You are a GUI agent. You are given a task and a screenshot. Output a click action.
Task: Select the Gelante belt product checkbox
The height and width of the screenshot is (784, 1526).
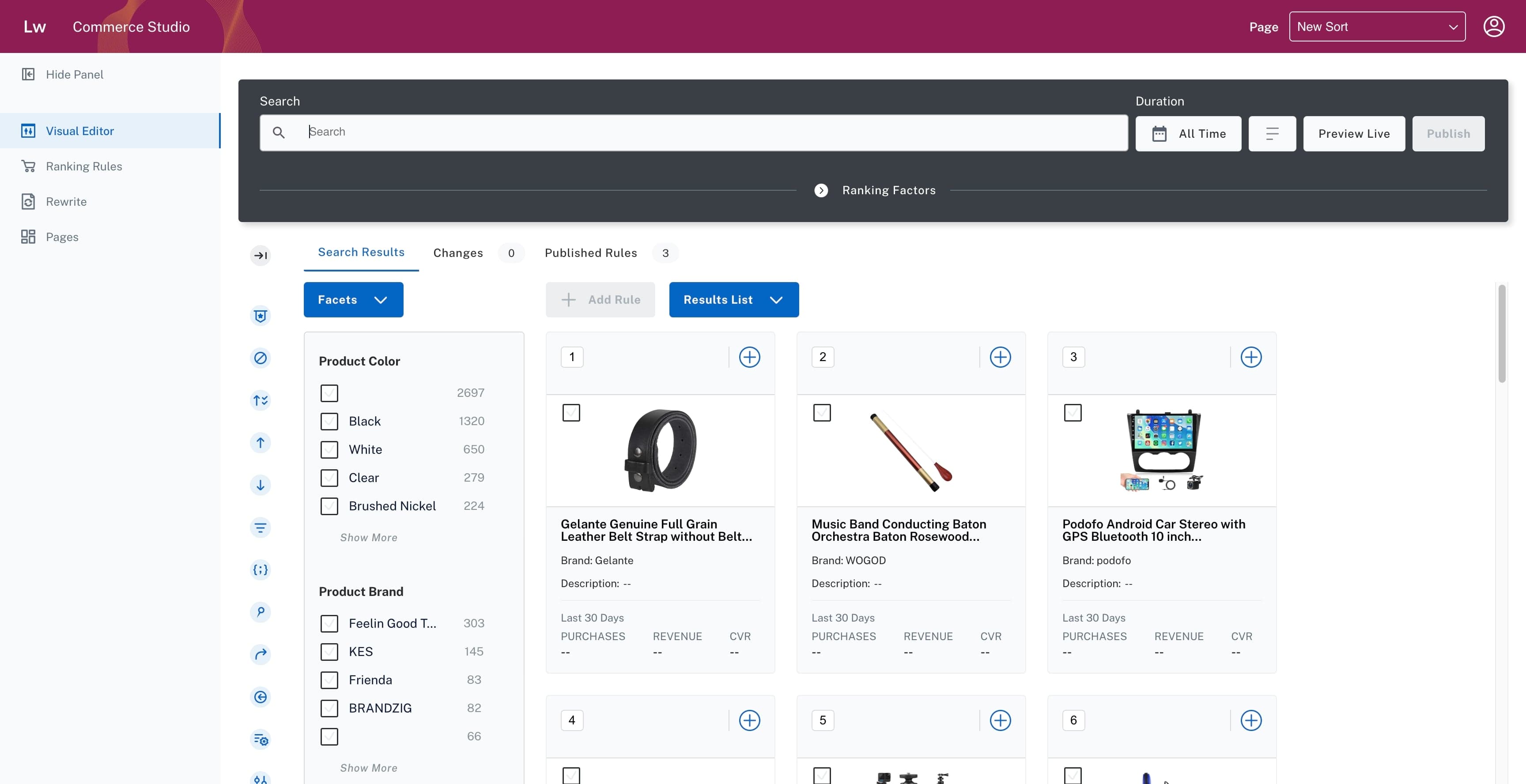click(x=571, y=413)
